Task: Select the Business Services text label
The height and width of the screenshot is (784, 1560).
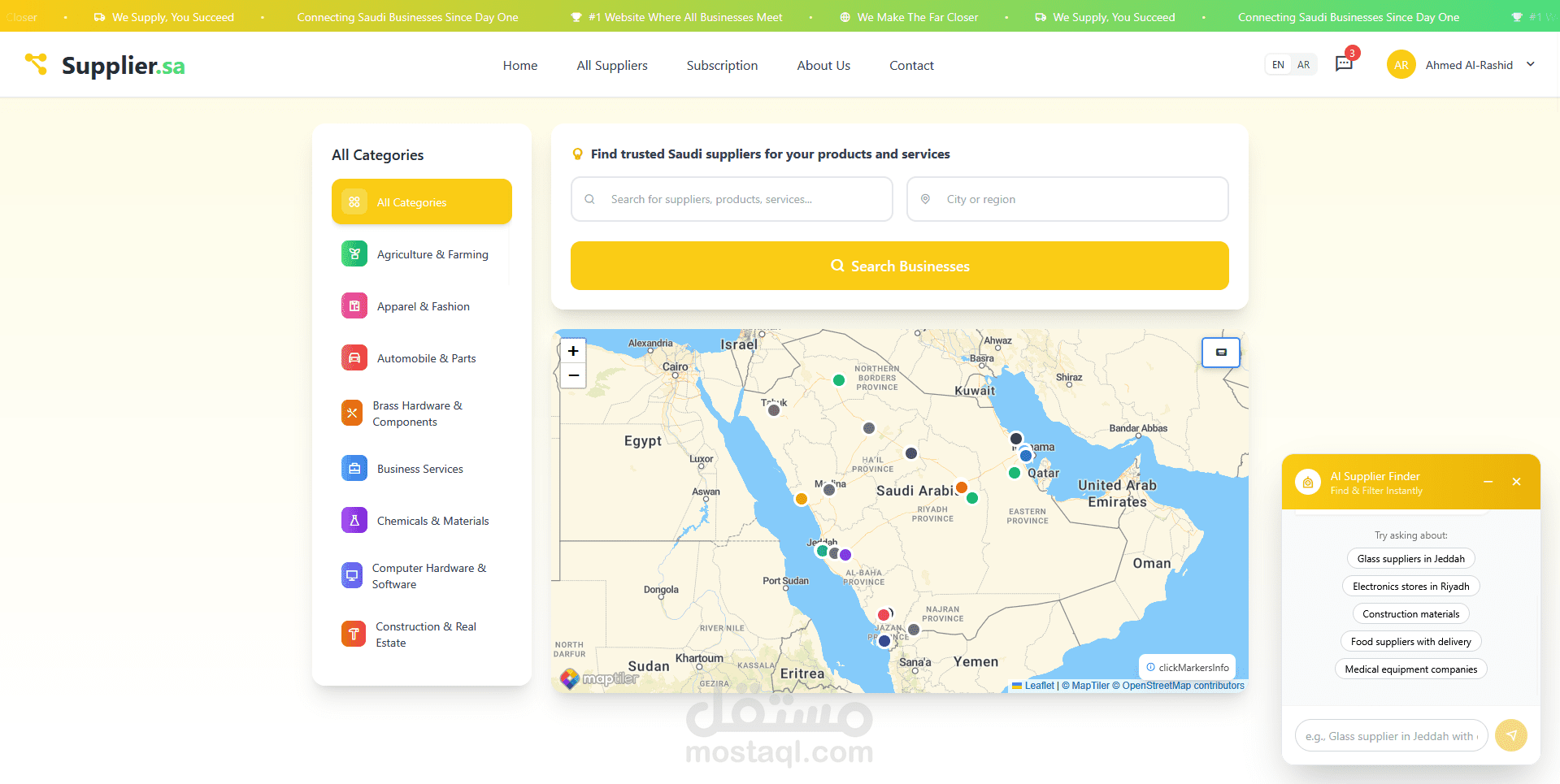Action: click(x=420, y=469)
